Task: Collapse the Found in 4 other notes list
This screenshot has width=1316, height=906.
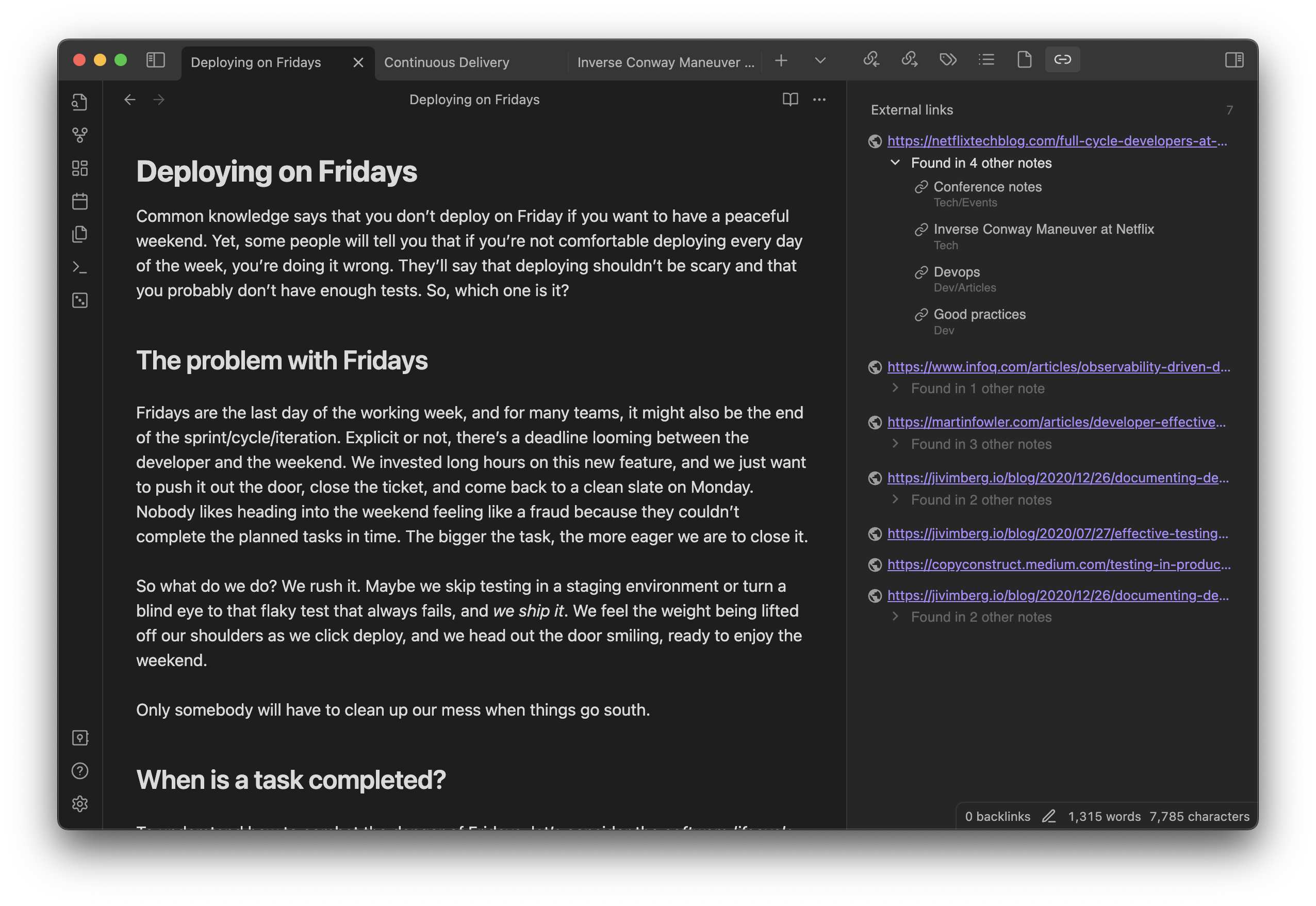Action: [x=895, y=163]
